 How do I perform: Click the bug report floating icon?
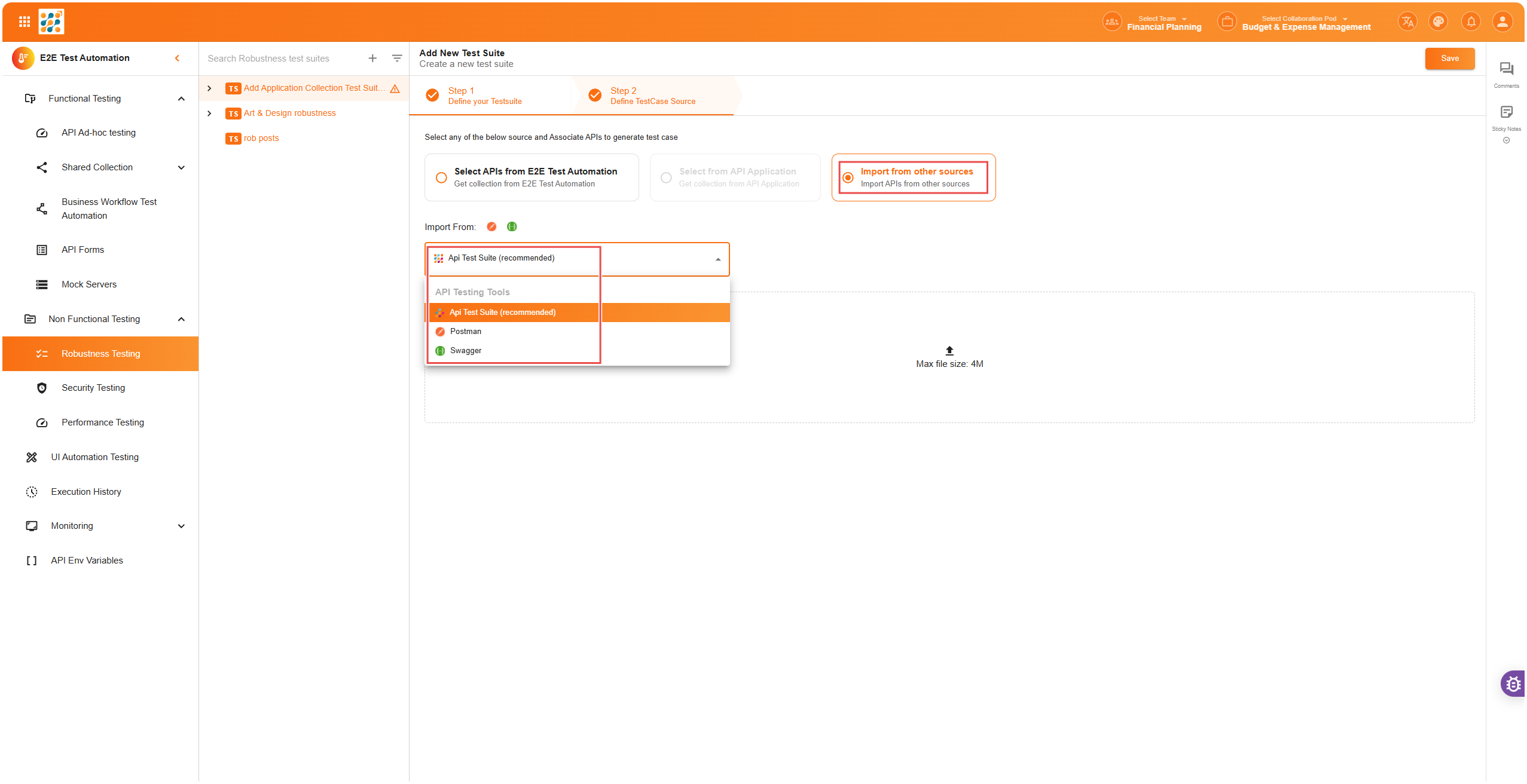tap(1513, 684)
